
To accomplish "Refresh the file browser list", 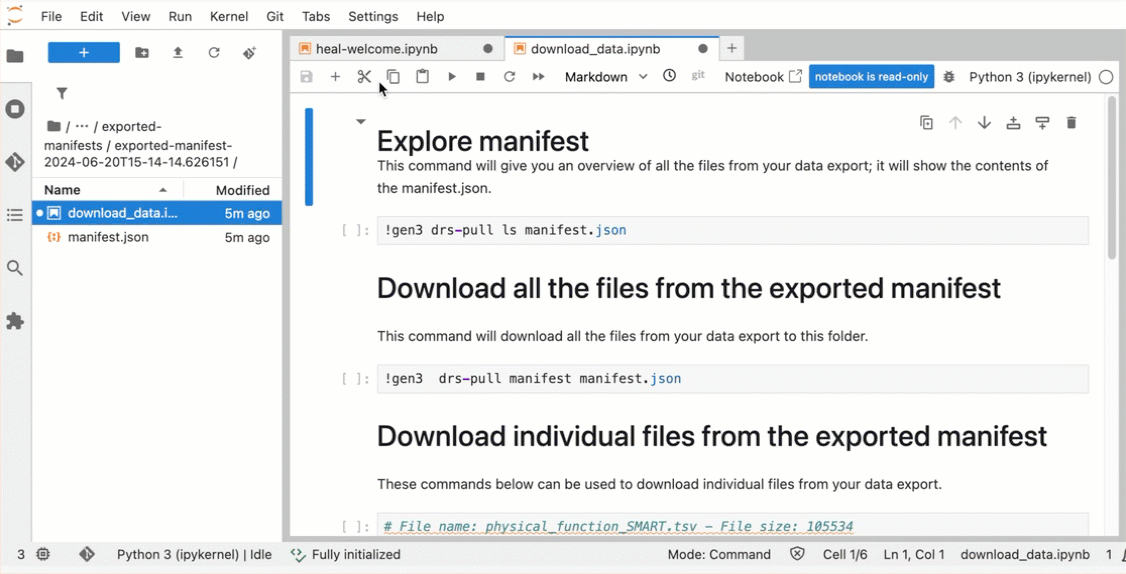I will tap(213, 52).
